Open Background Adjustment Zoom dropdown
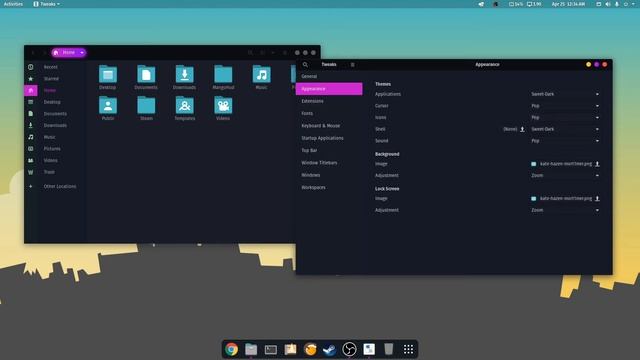The image size is (640, 360). click(x=565, y=176)
